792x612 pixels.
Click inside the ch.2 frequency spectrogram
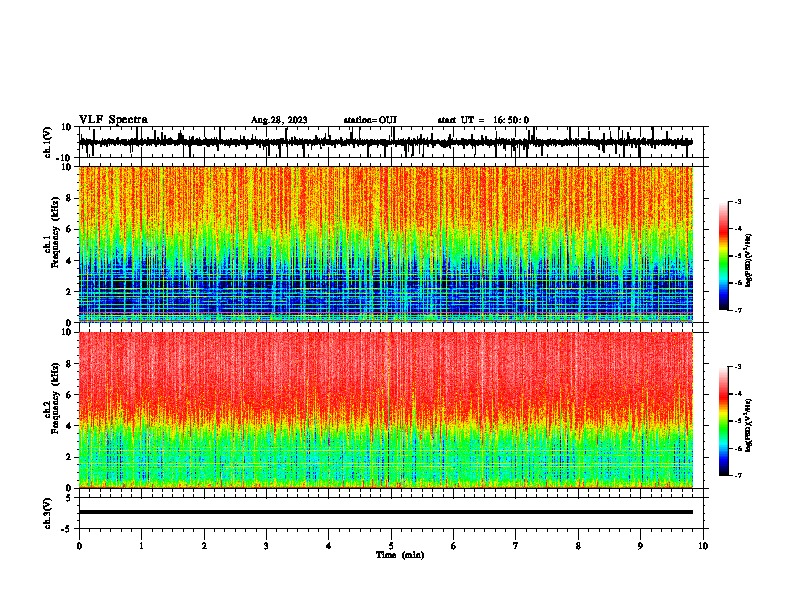click(386, 410)
